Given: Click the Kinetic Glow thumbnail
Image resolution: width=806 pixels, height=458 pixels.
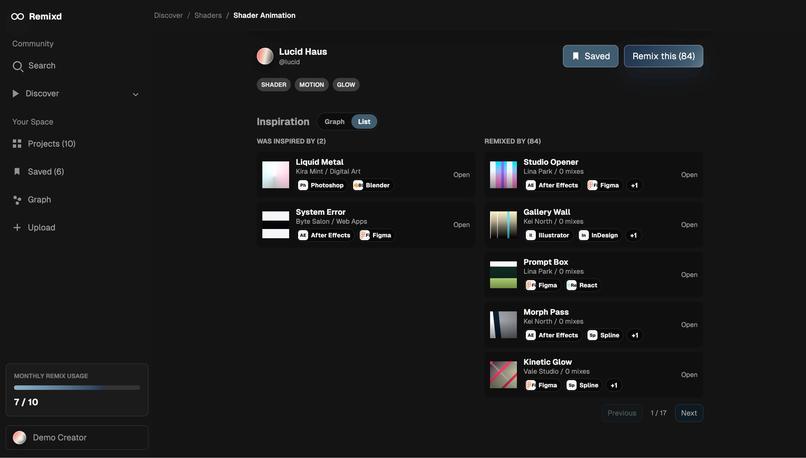Looking at the screenshot, I should 503,375.
